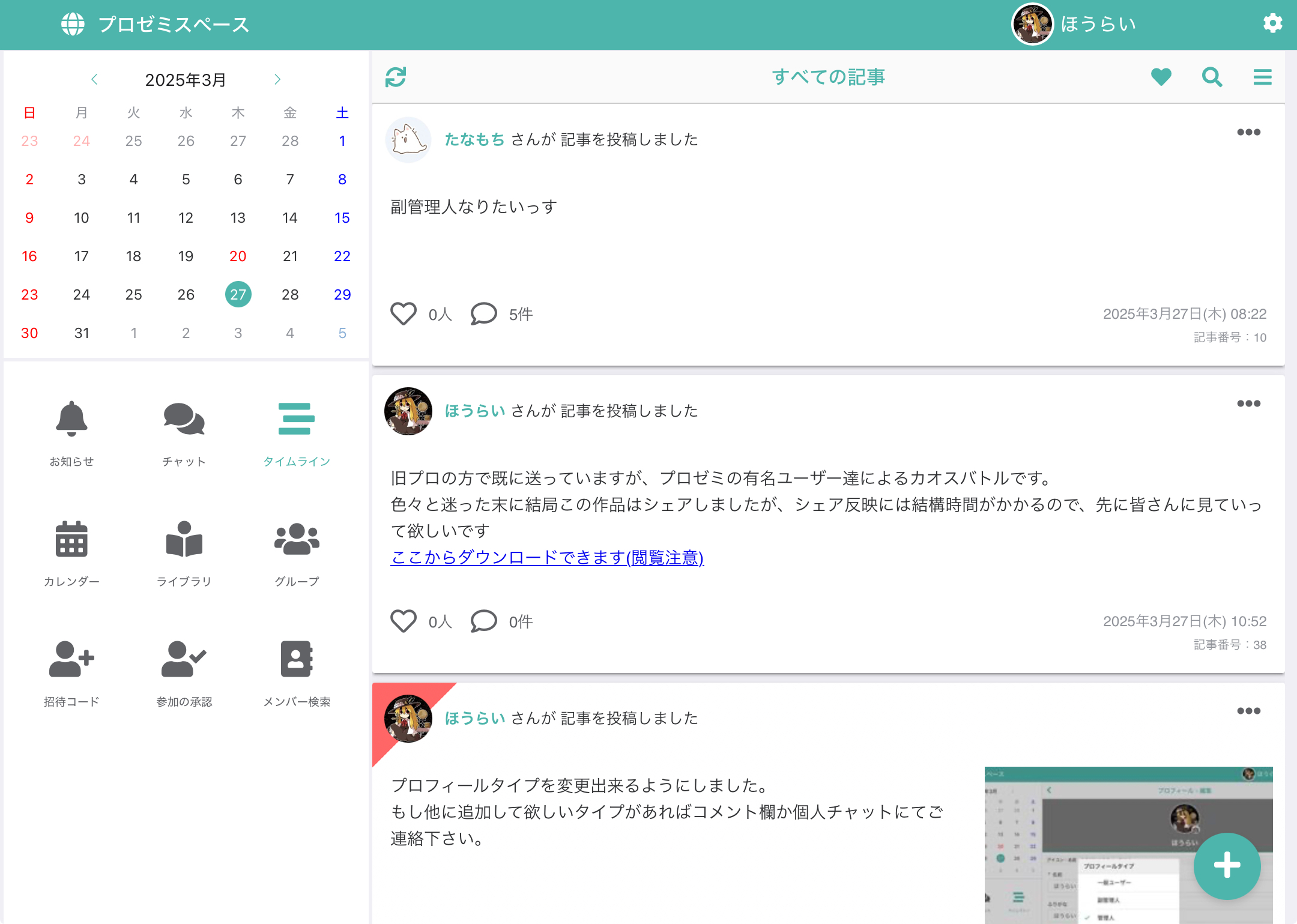1297x924 pixels.
Task: Show favorited articles with the heart icon
Action: [1161, 77]
